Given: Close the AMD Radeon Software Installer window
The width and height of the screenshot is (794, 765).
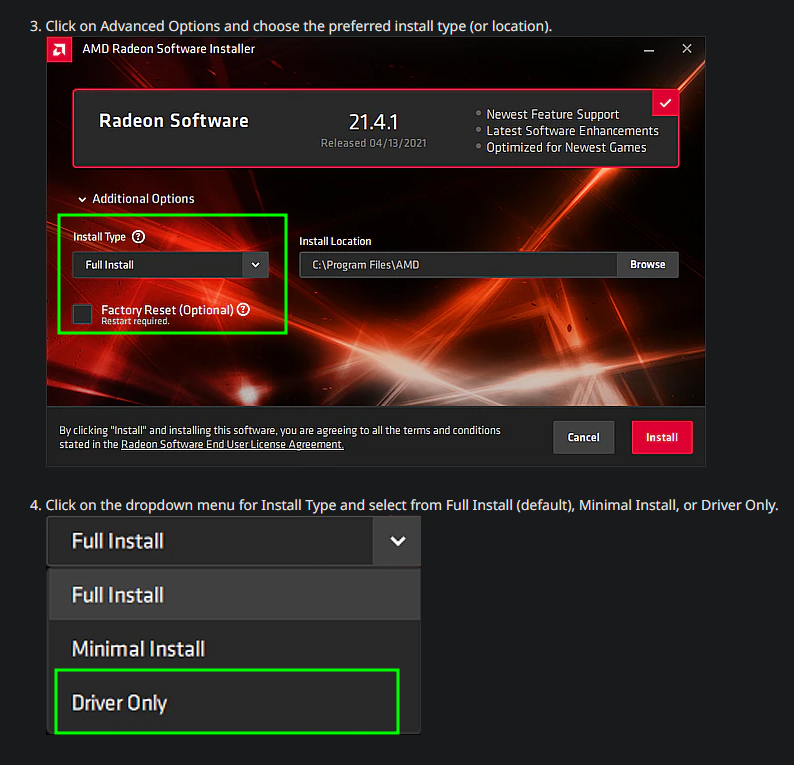Looking at the screenshot, I should pos(687,49).
